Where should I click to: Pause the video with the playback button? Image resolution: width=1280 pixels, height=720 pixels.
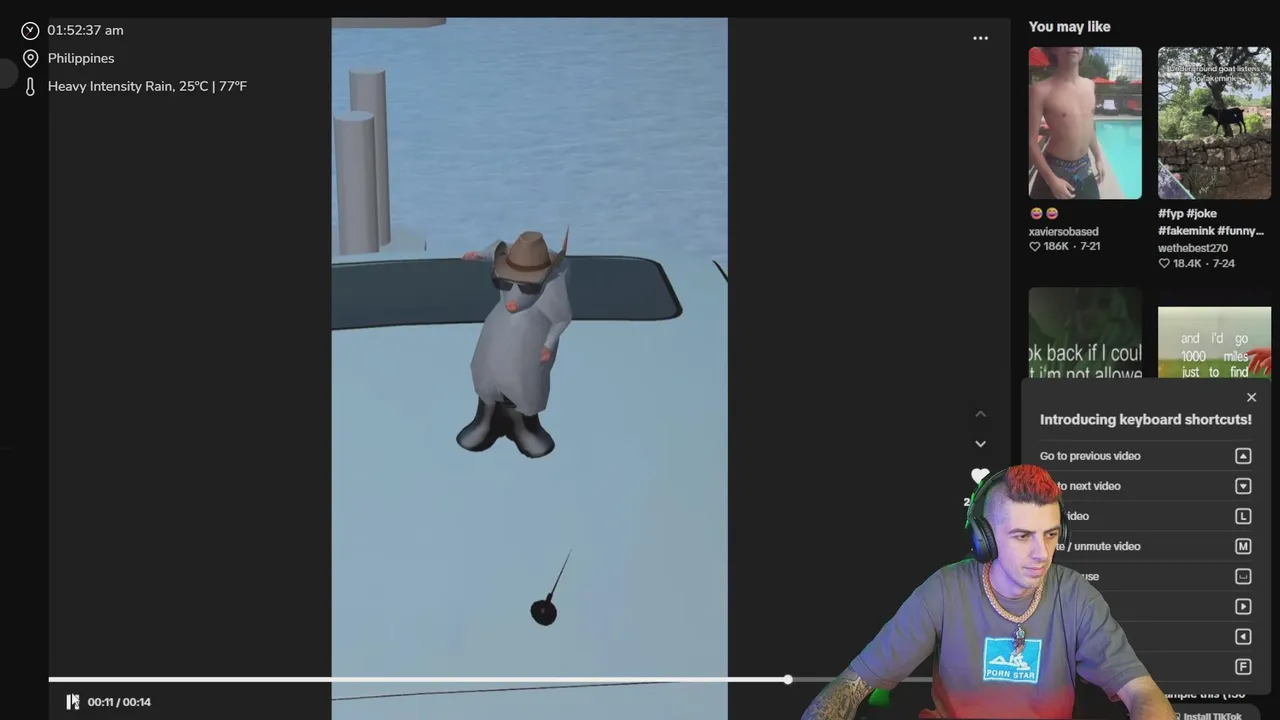(73, 702)
